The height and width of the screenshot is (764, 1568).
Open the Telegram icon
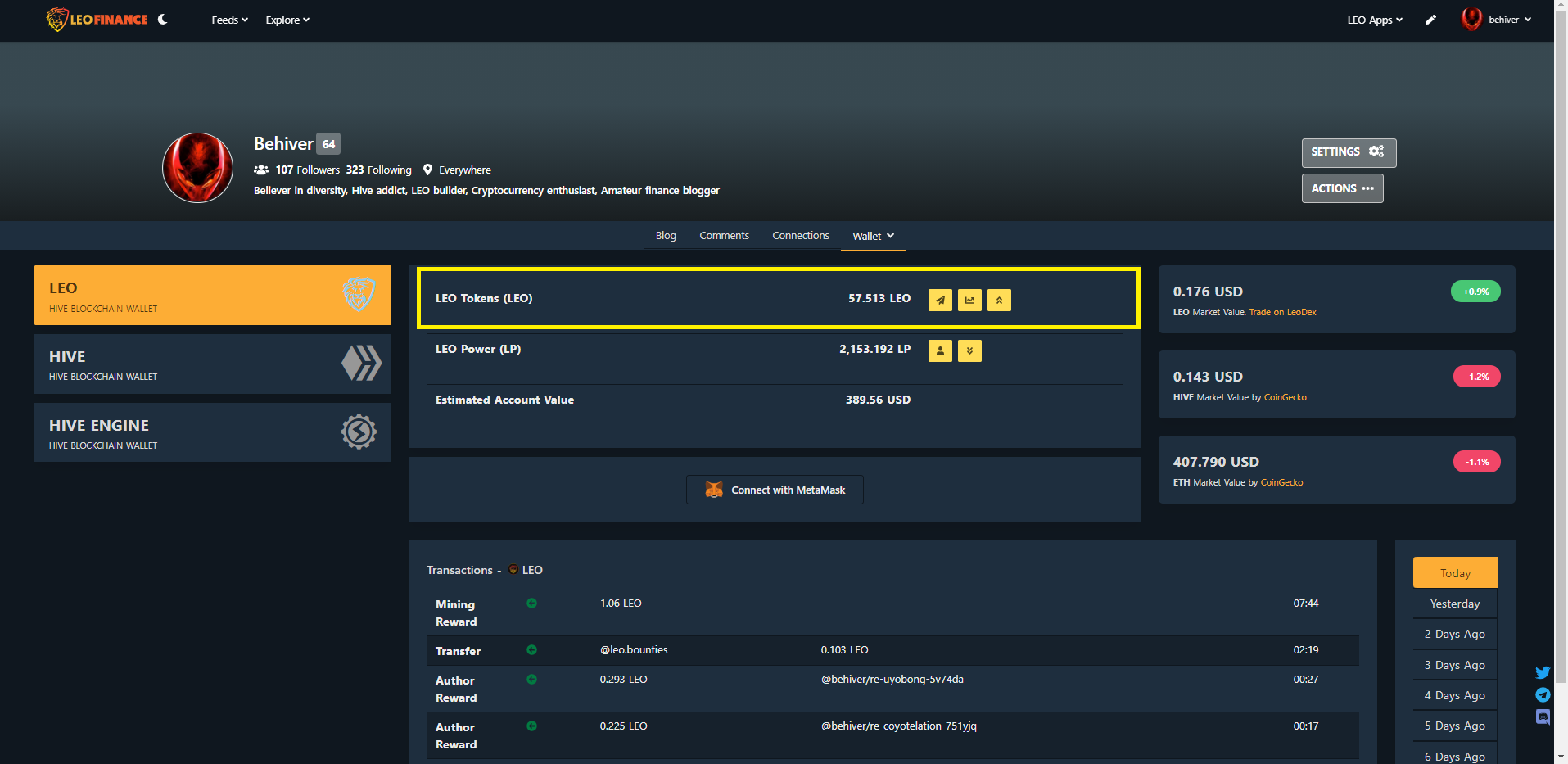pyautogui.click(x=1543, y=694)
